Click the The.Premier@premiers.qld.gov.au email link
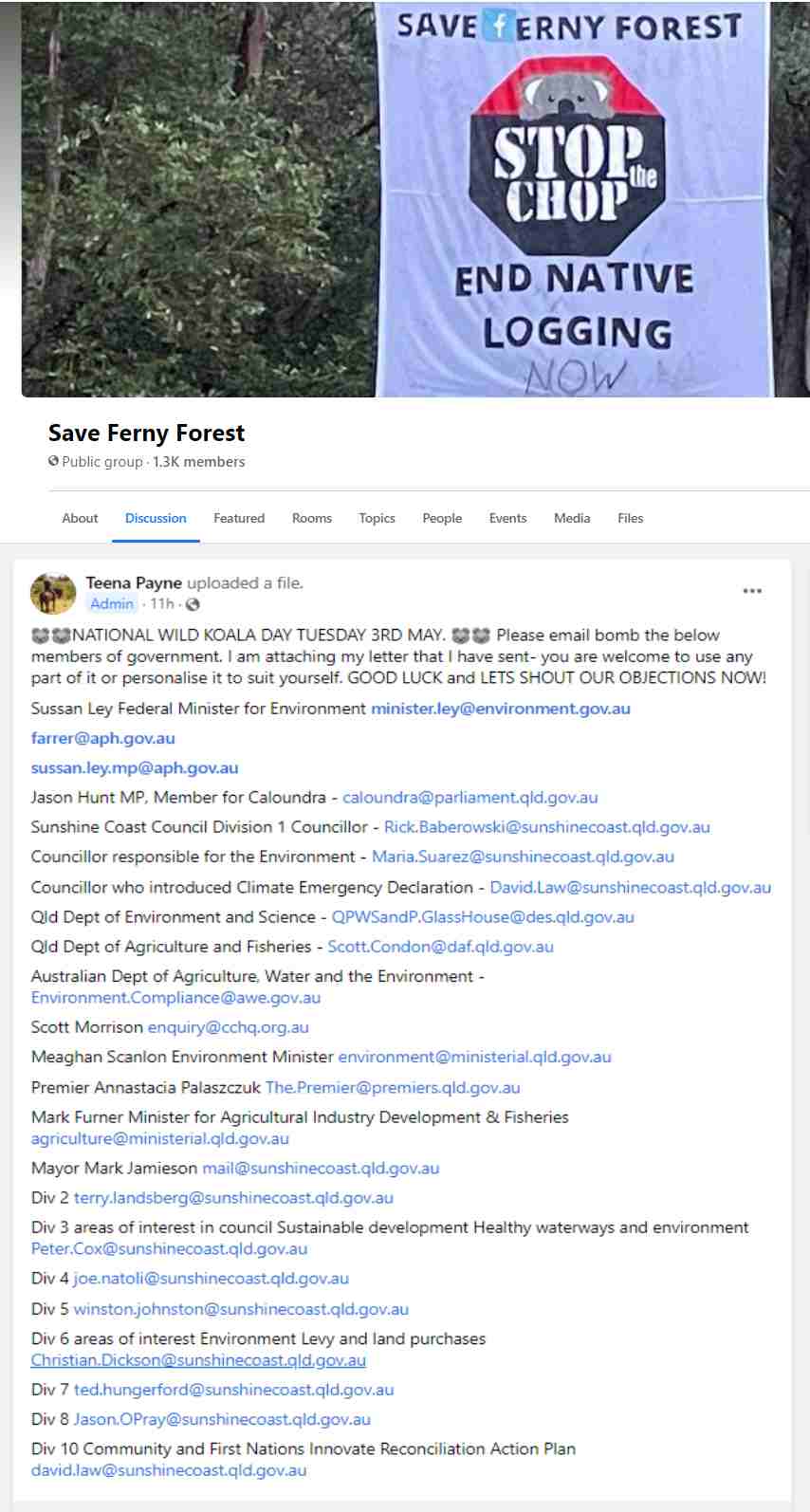The image size is (810, 1512). (393, 1087)
